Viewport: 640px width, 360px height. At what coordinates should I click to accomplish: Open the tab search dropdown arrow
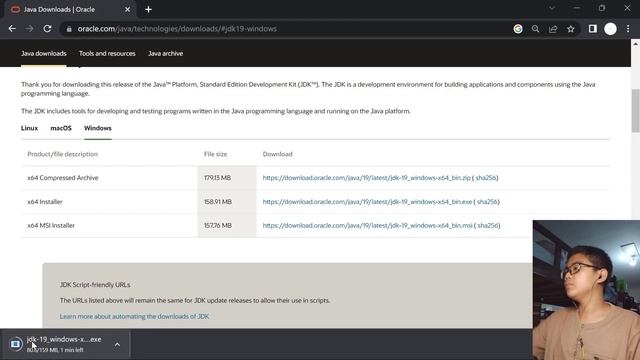(x=552, y=8)
